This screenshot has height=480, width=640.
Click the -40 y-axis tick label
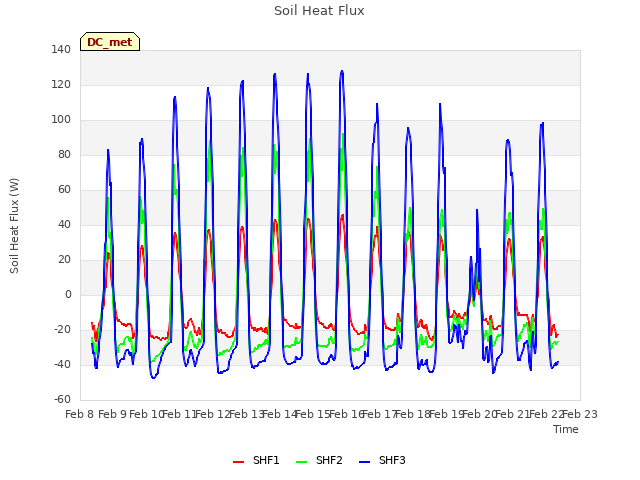click(62, 364)
